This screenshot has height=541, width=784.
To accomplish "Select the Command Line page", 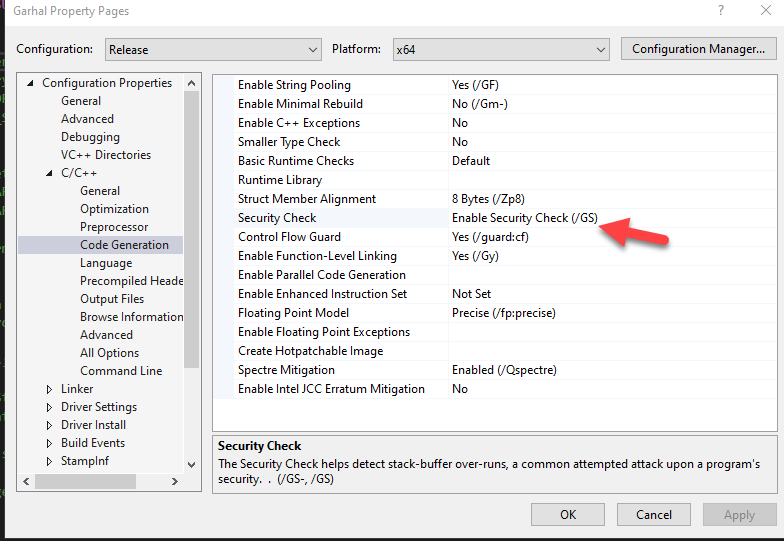I will 121,371.
